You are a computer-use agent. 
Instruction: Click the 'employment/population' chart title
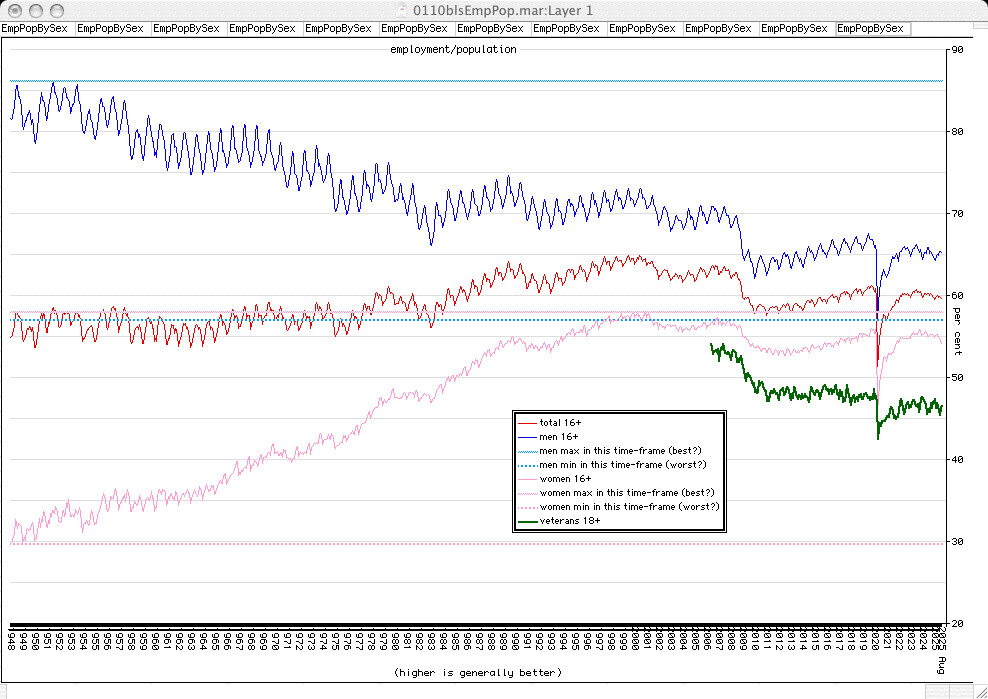[453, 49]
